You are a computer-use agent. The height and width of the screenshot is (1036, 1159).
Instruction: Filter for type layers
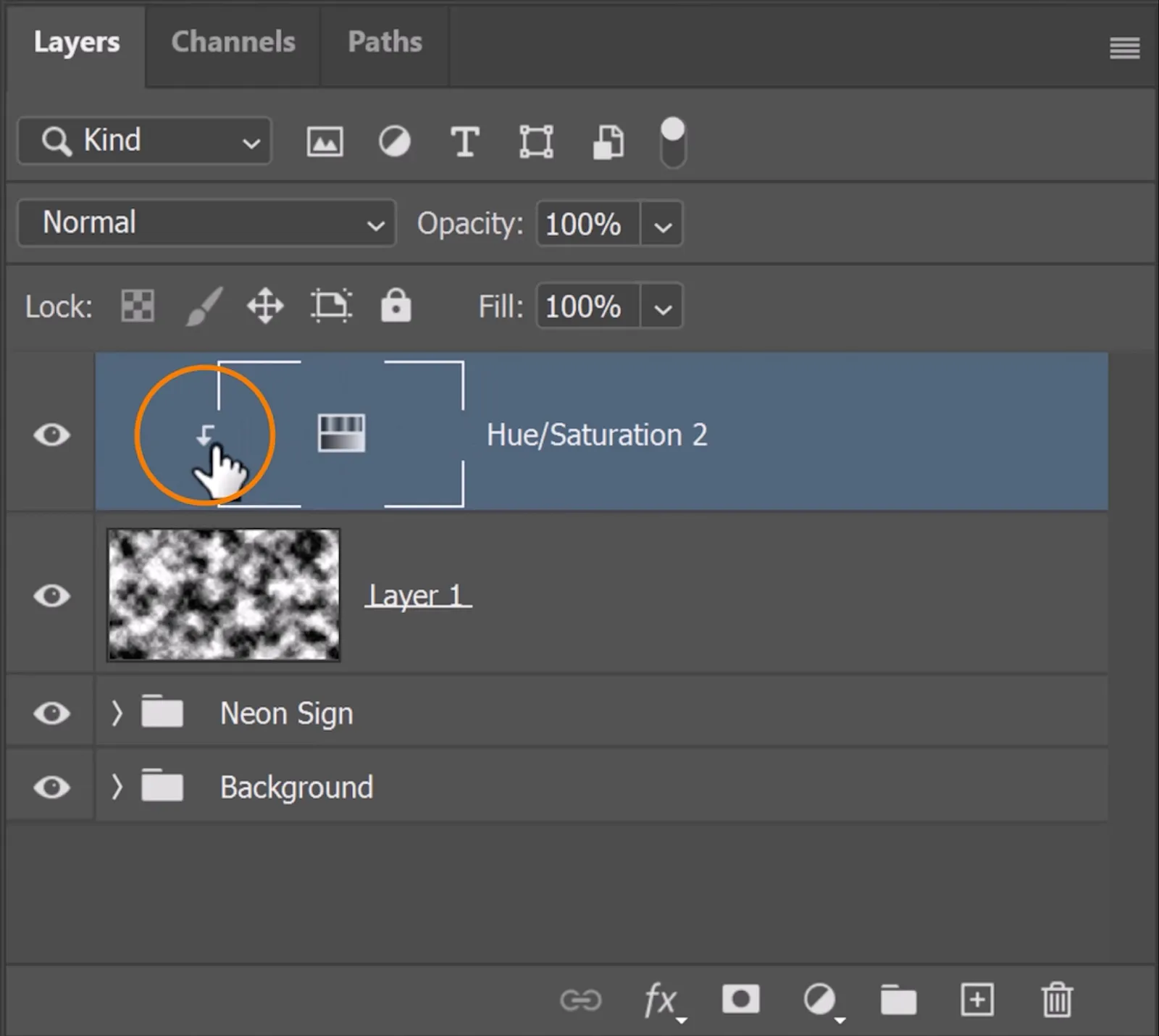click(464, 141)
